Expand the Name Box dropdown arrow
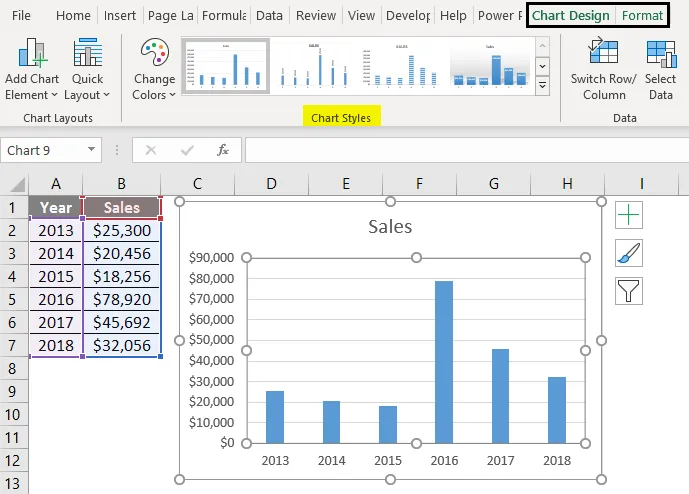Image resolution: width=689 pixels, height=494 pixels. tap(92, 150)
